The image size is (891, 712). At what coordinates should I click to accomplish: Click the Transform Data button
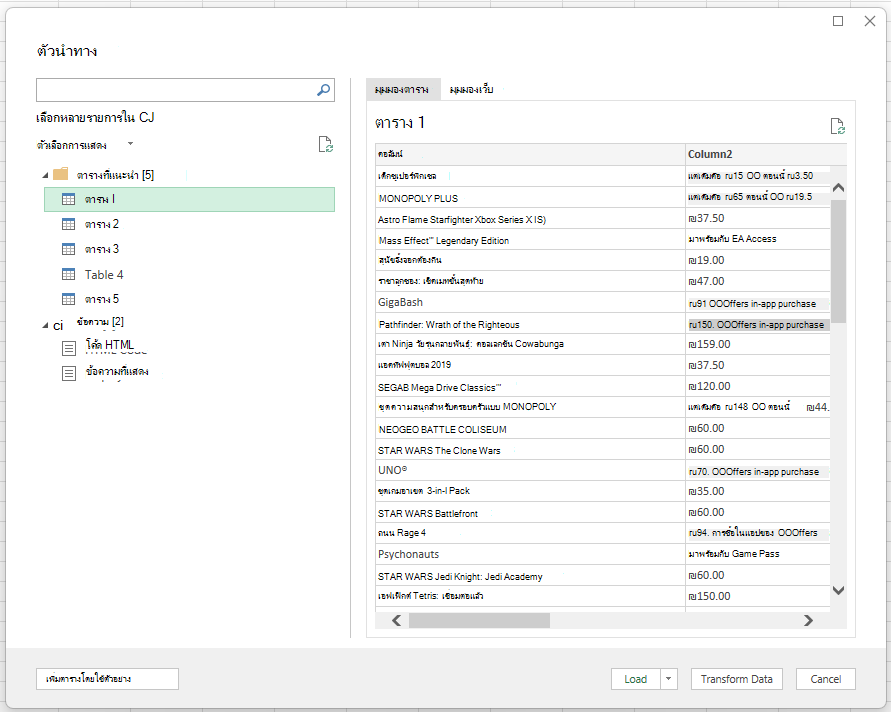(736, 679)
